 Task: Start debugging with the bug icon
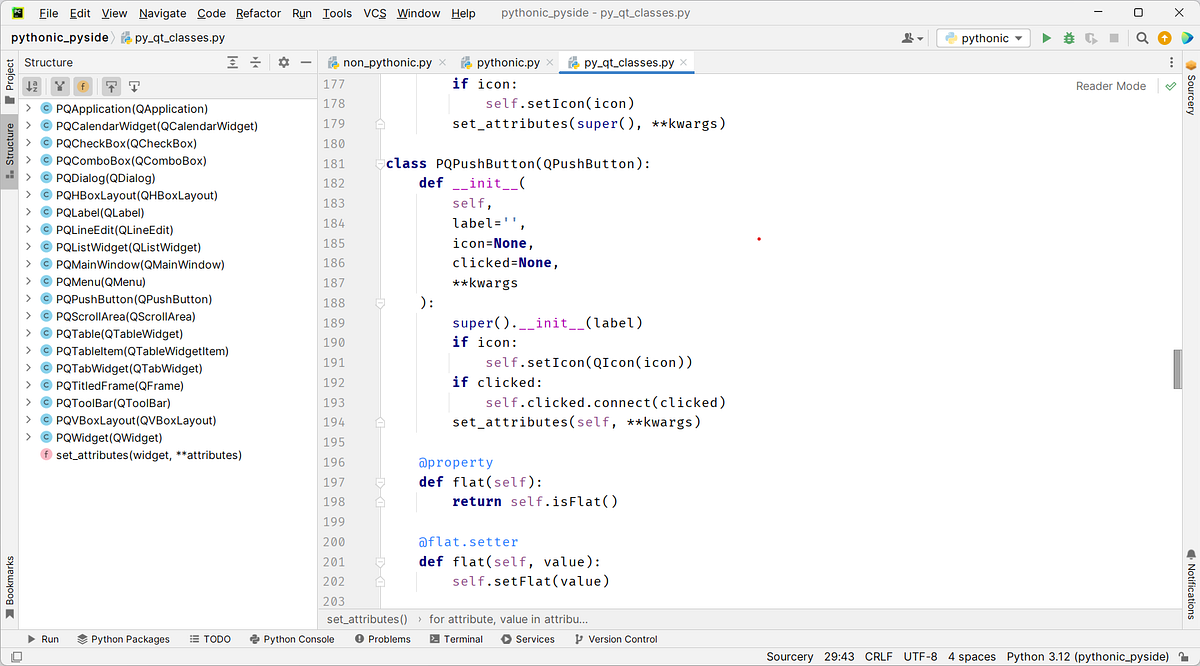coord(1068,37)
